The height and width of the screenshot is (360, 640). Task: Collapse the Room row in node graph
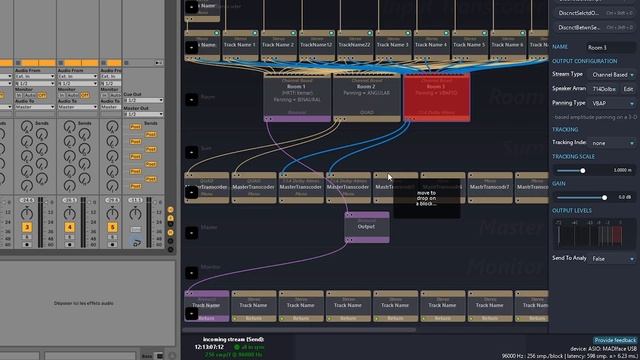[x=191, y=100]
